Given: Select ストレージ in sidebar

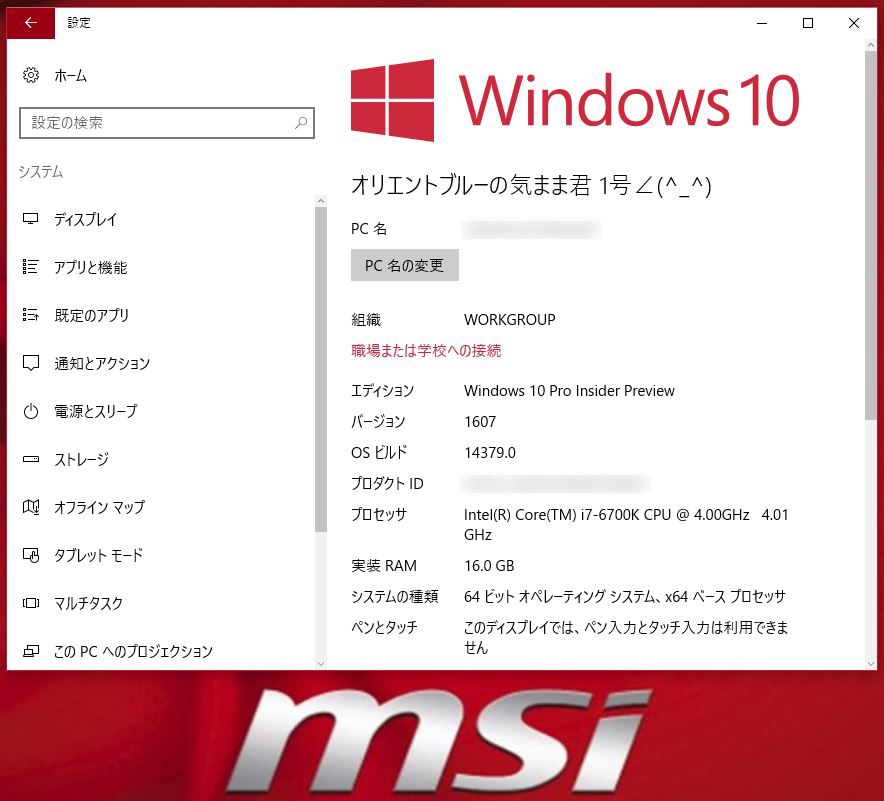Looking at the screenshot, I should coord(81,459).
